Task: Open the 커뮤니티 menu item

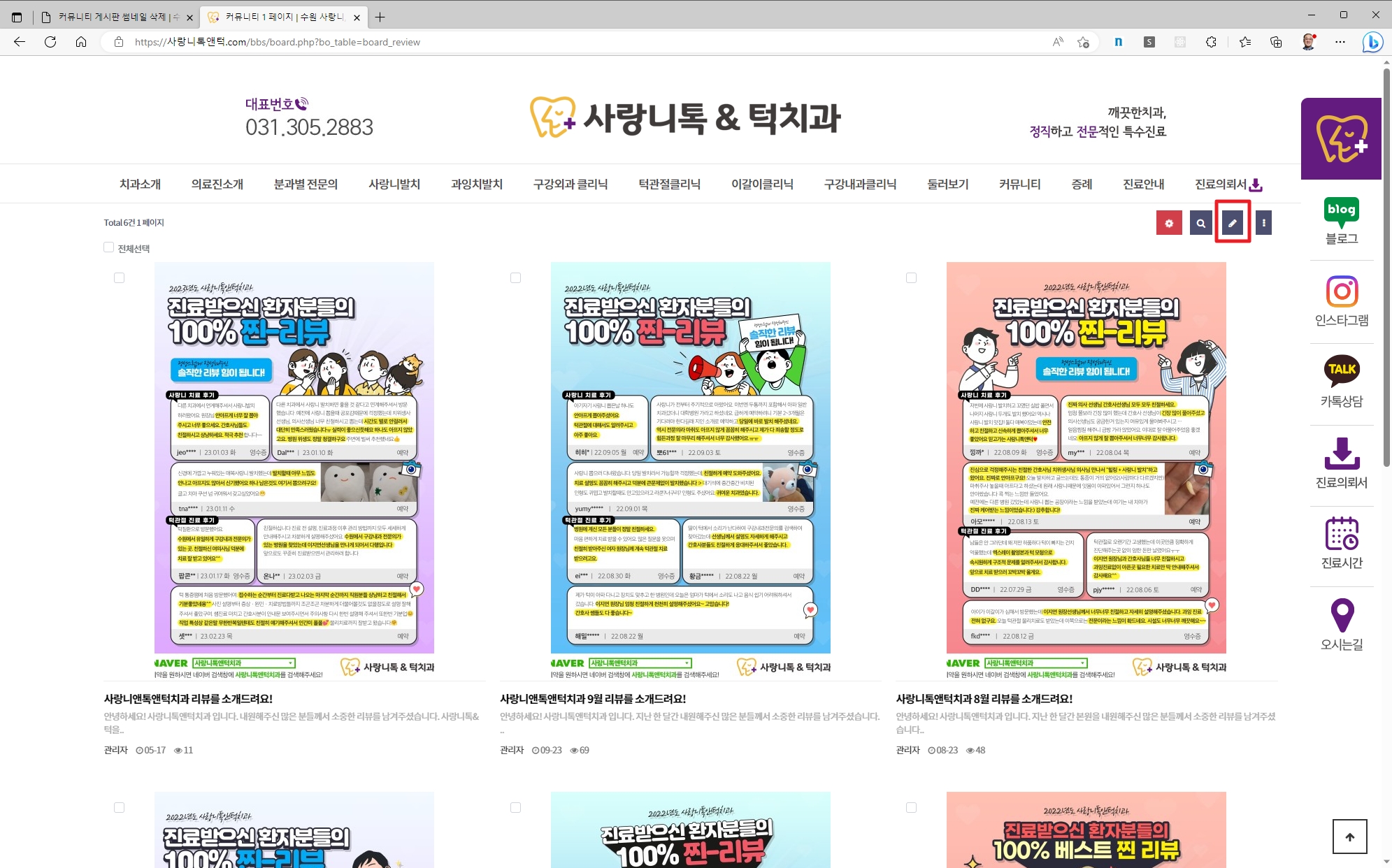Action: pos(1019,185)
